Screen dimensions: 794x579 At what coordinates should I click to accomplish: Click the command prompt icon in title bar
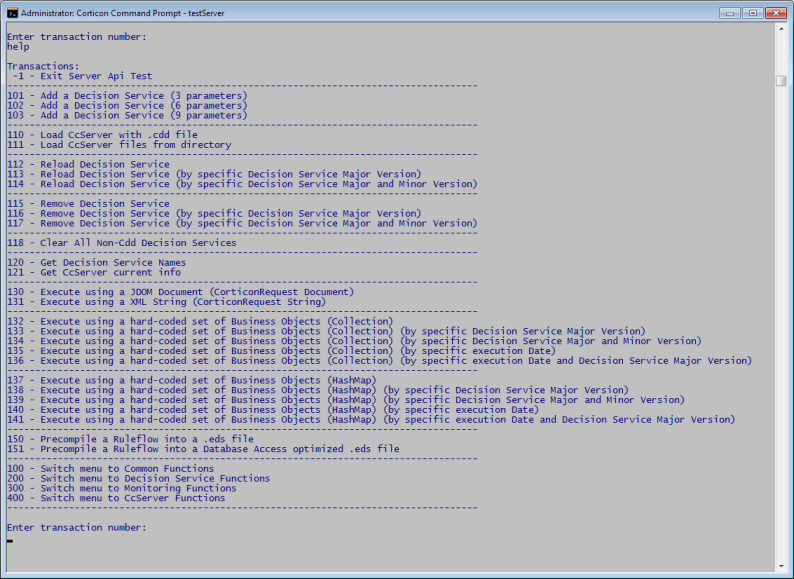pos(12,13)
